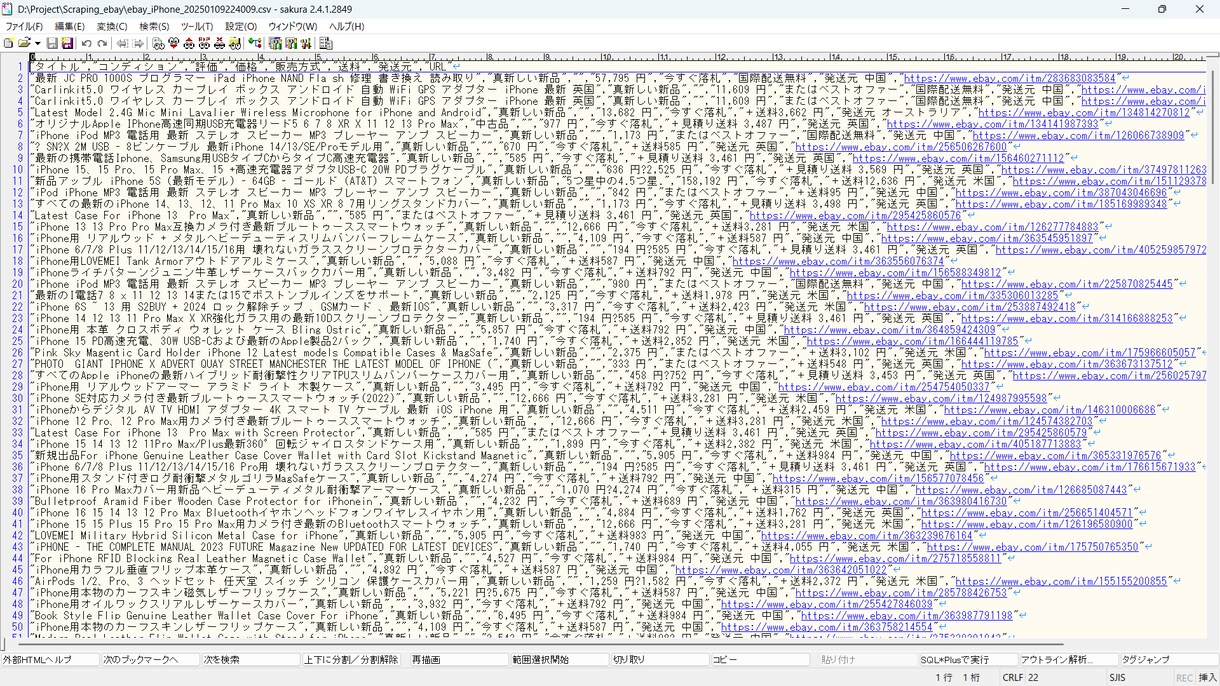Open the eBay URL on line 18
The width and height of the screenshot is (1220, 686).
[x=838, y=262]
